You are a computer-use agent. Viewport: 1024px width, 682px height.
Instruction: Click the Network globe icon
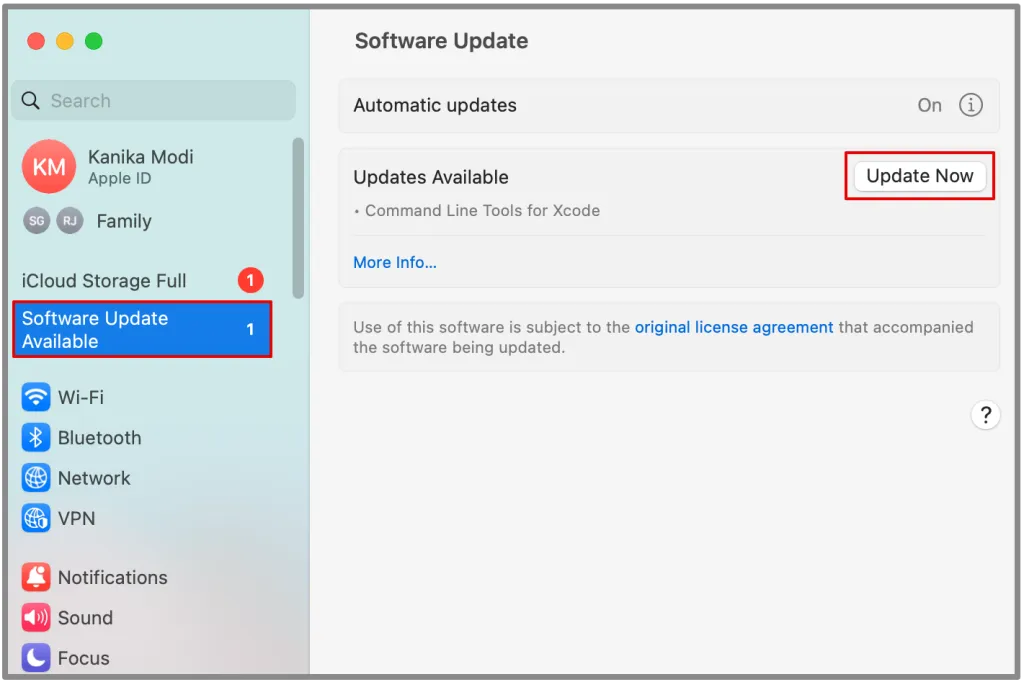[x=36, y=478]
